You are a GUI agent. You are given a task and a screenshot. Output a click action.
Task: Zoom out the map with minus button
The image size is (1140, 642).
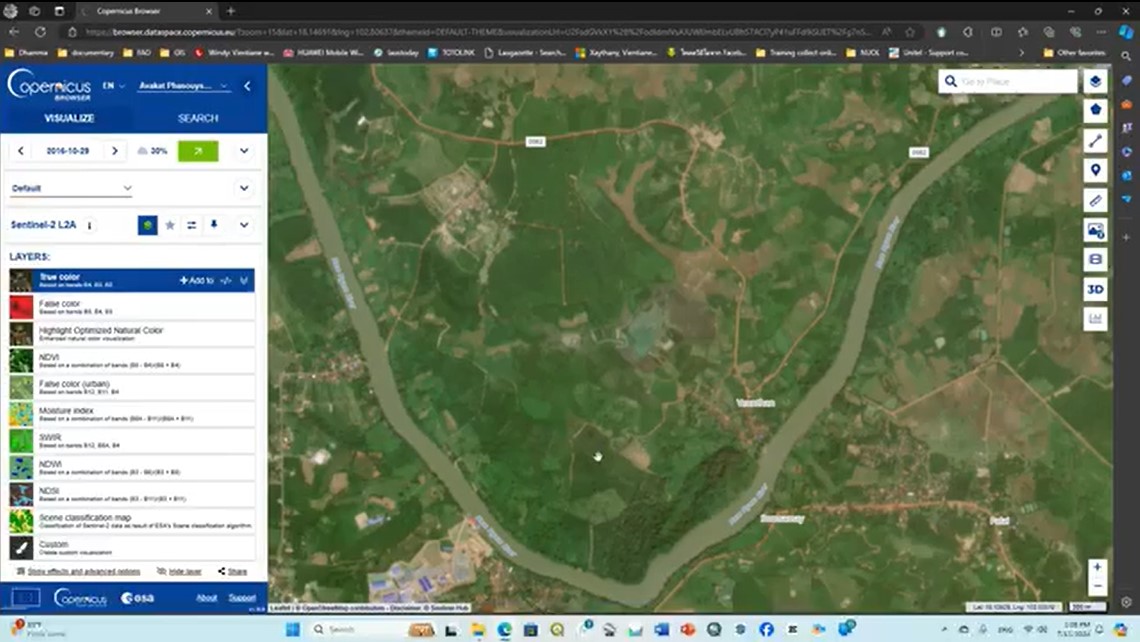pyautogui.click(x=1097, y=585)
